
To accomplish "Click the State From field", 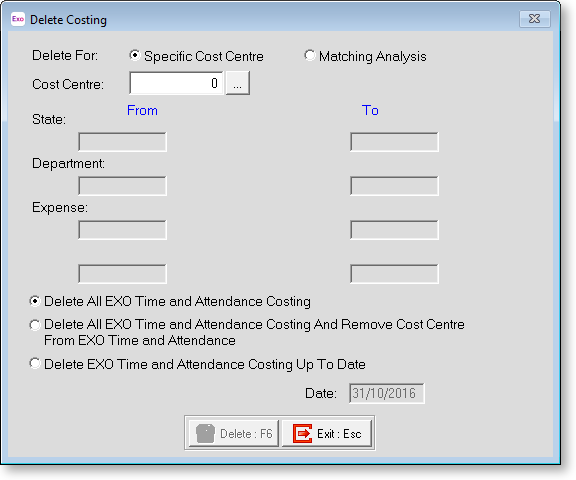I will point(122,142).
